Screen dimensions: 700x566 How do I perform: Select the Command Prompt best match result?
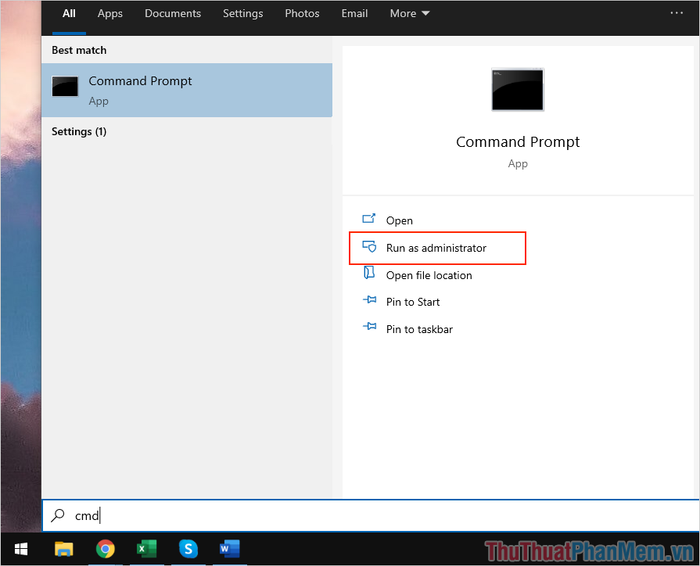[x=187, y=90]
